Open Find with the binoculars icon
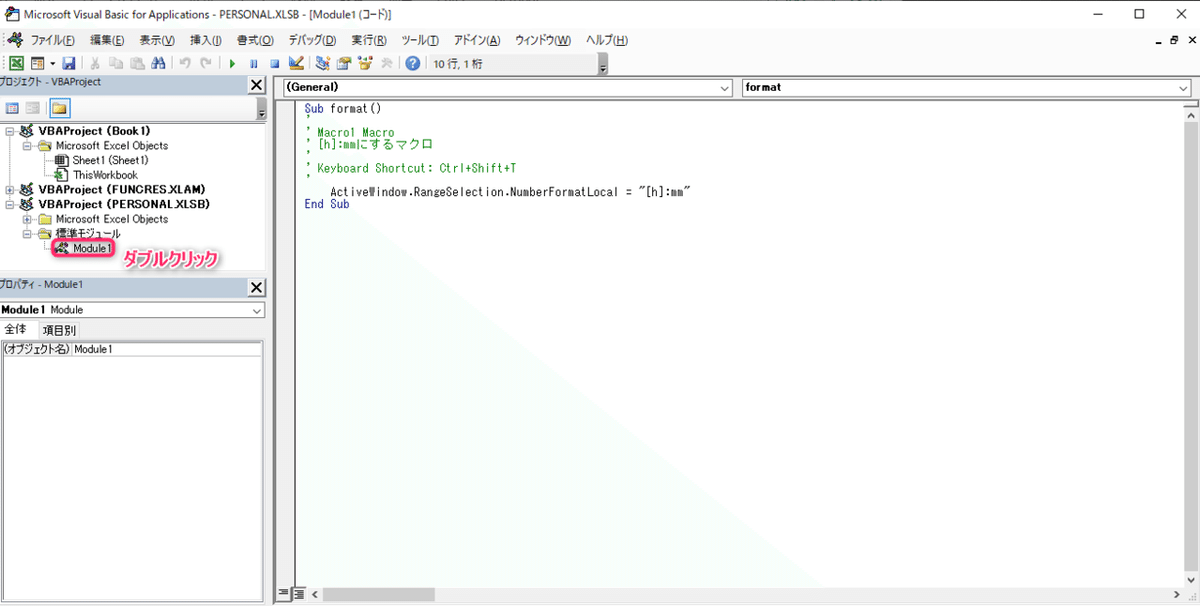The height and width of the screenshot is (606, 1200). pyautogui.click(x=158, y=63)
